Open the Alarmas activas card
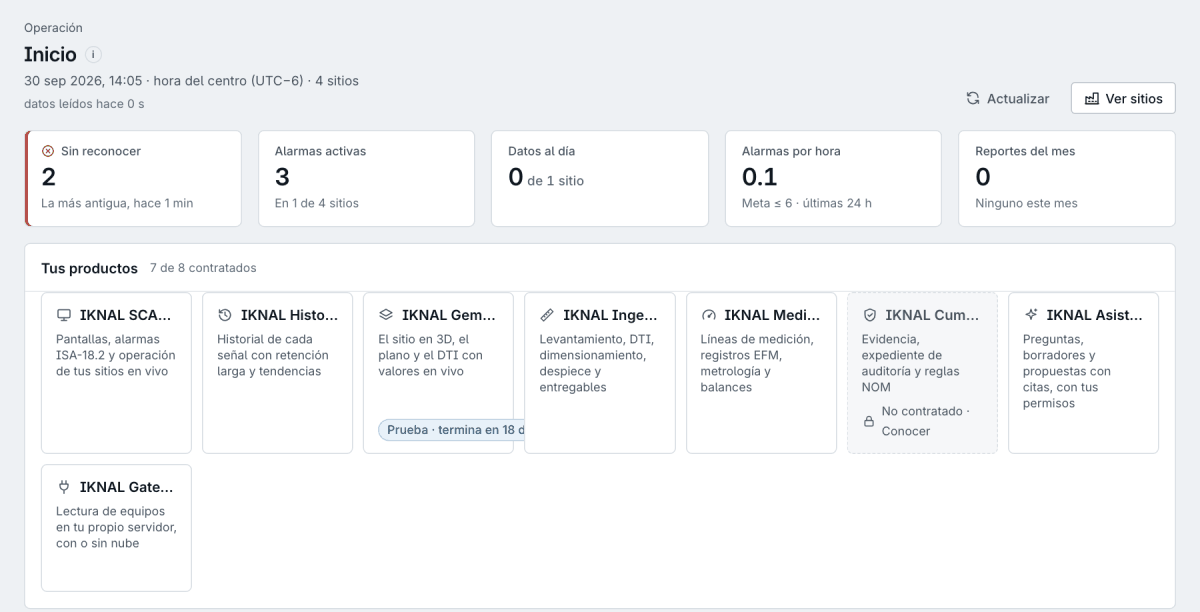 (366, 178)
